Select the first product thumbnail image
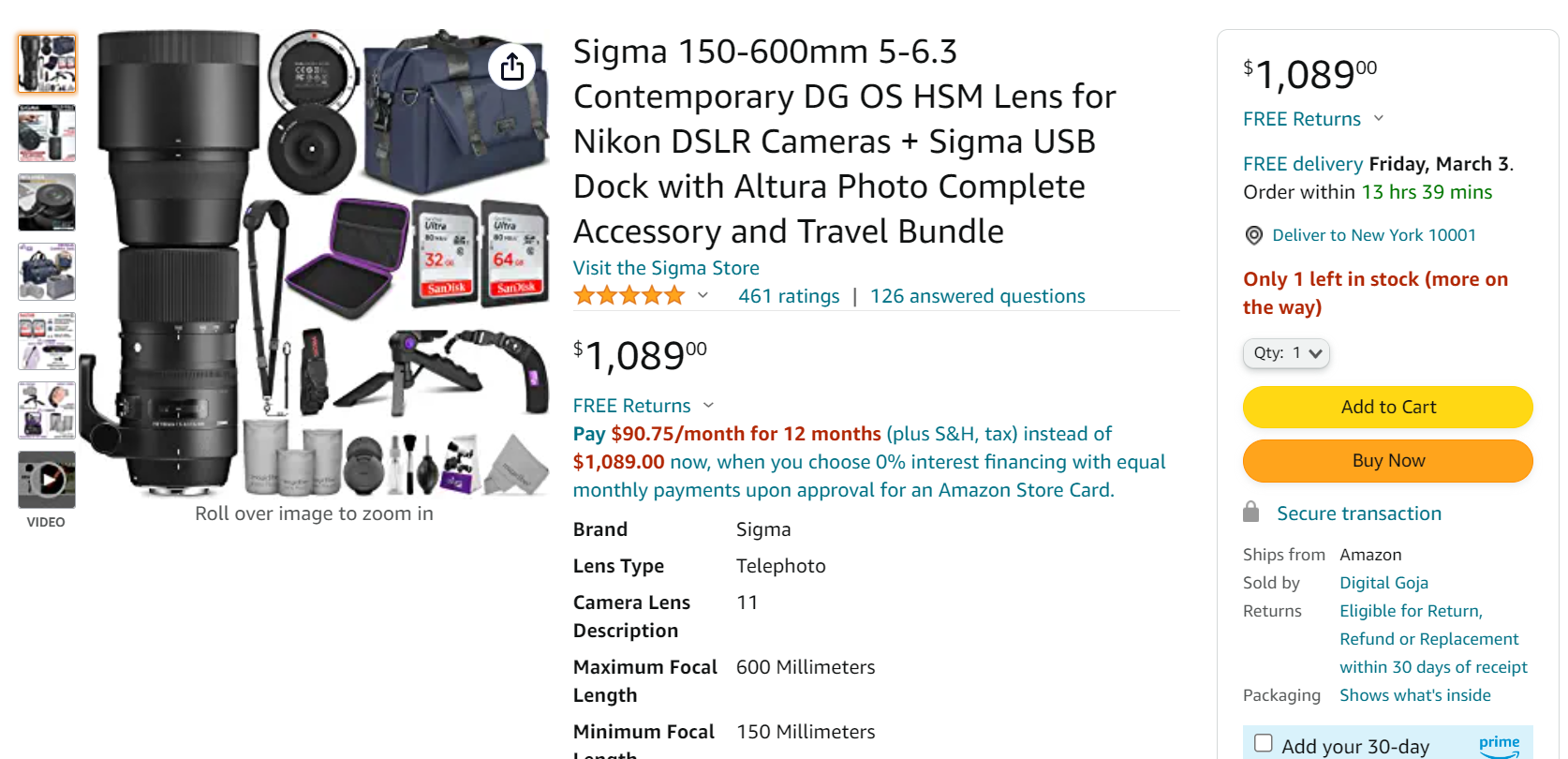1568x759 pixels. click(x=47, y=64)
